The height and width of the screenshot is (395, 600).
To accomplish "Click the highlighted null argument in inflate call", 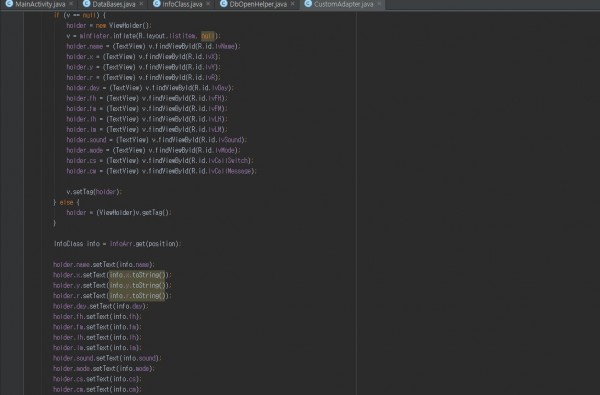I will tap(207, 36).
